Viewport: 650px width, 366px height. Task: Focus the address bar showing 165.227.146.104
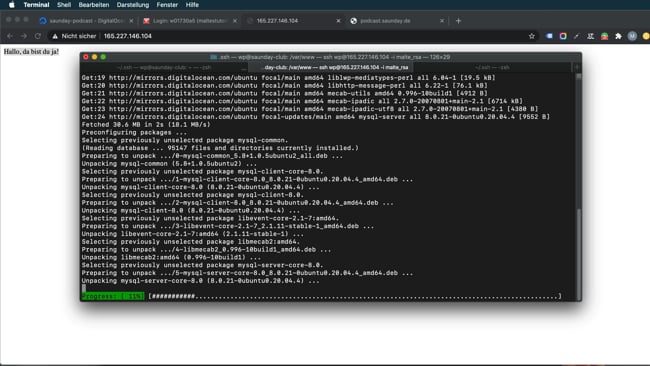pyautogui.click(x=128, y=36)
